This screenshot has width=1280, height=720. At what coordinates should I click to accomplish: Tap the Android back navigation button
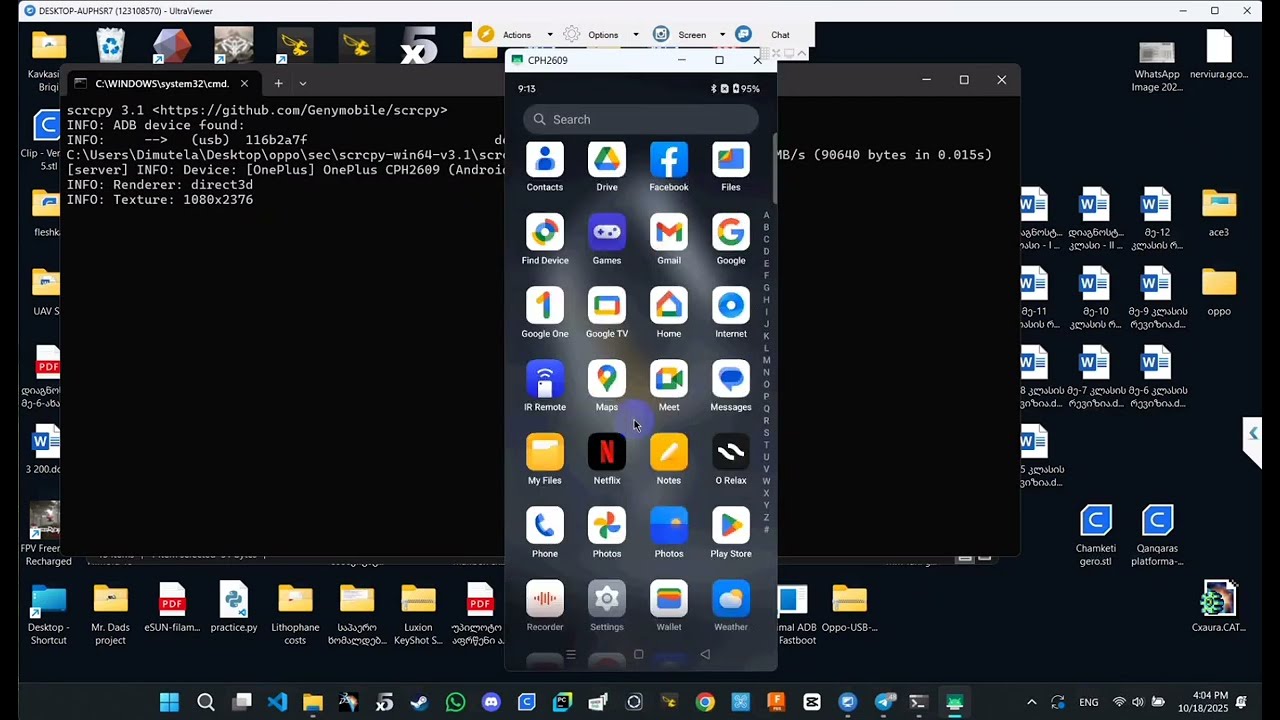click(x=705, y=654)
